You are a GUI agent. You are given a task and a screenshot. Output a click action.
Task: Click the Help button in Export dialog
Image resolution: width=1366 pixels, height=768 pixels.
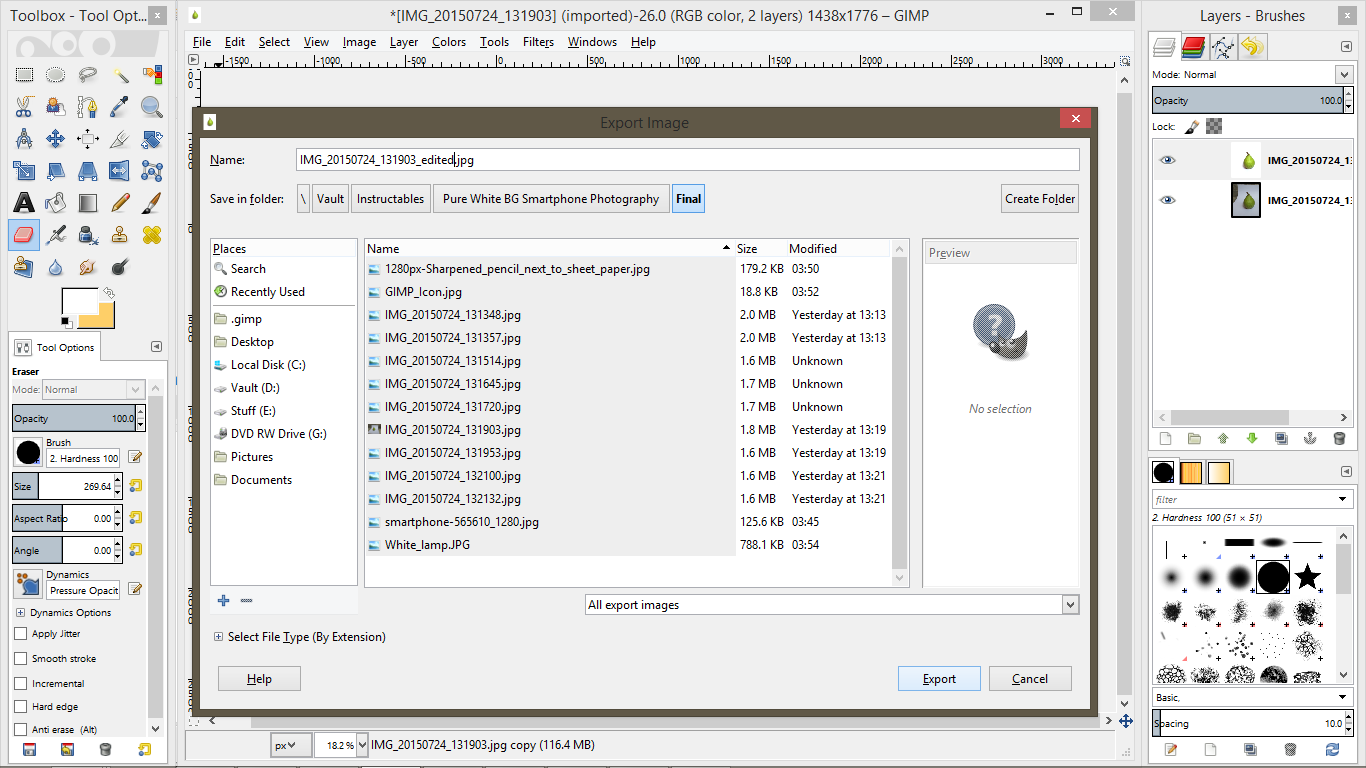tap(259, 679)
